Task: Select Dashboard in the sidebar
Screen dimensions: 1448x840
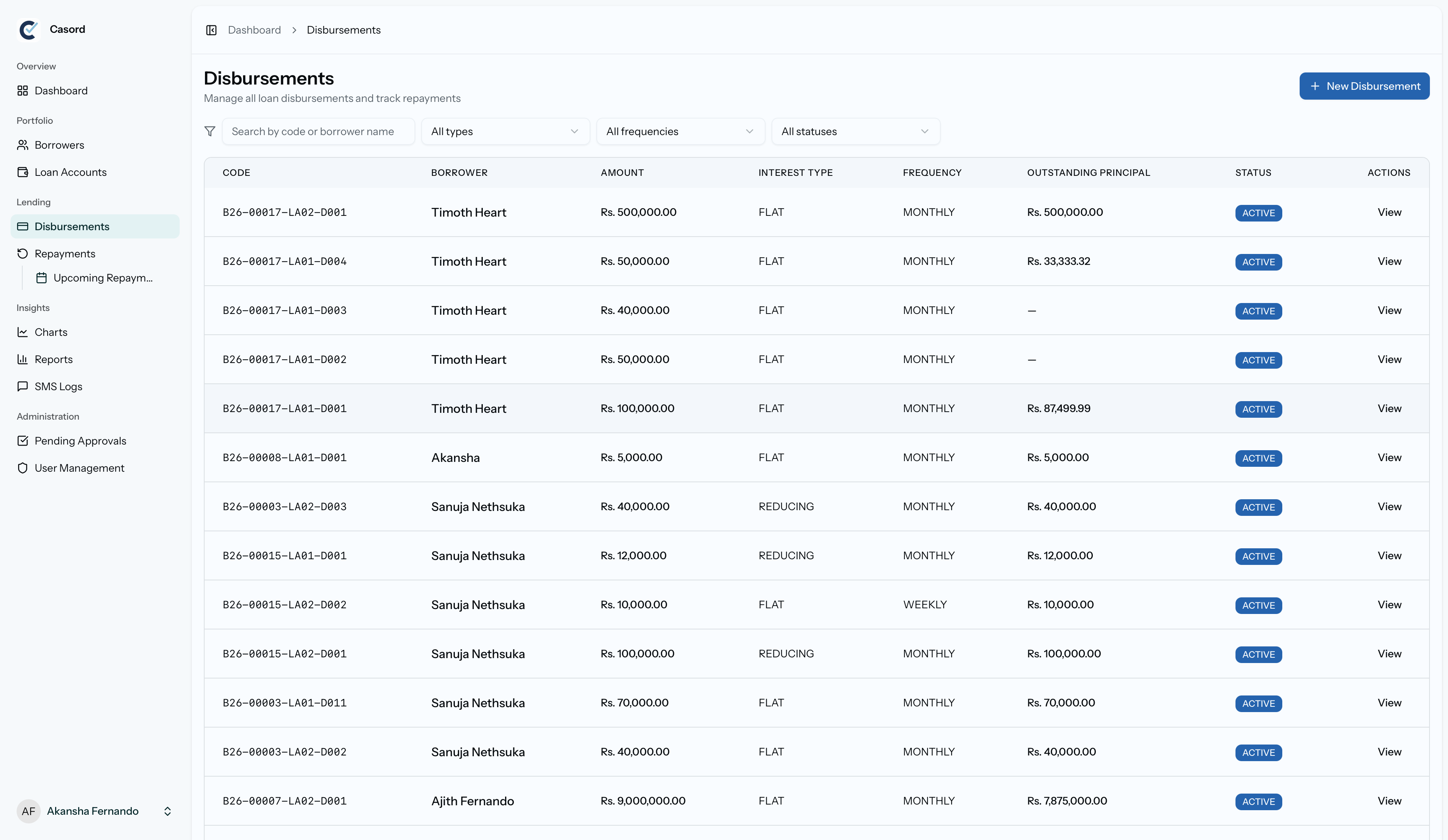Action: click(60, 91)
